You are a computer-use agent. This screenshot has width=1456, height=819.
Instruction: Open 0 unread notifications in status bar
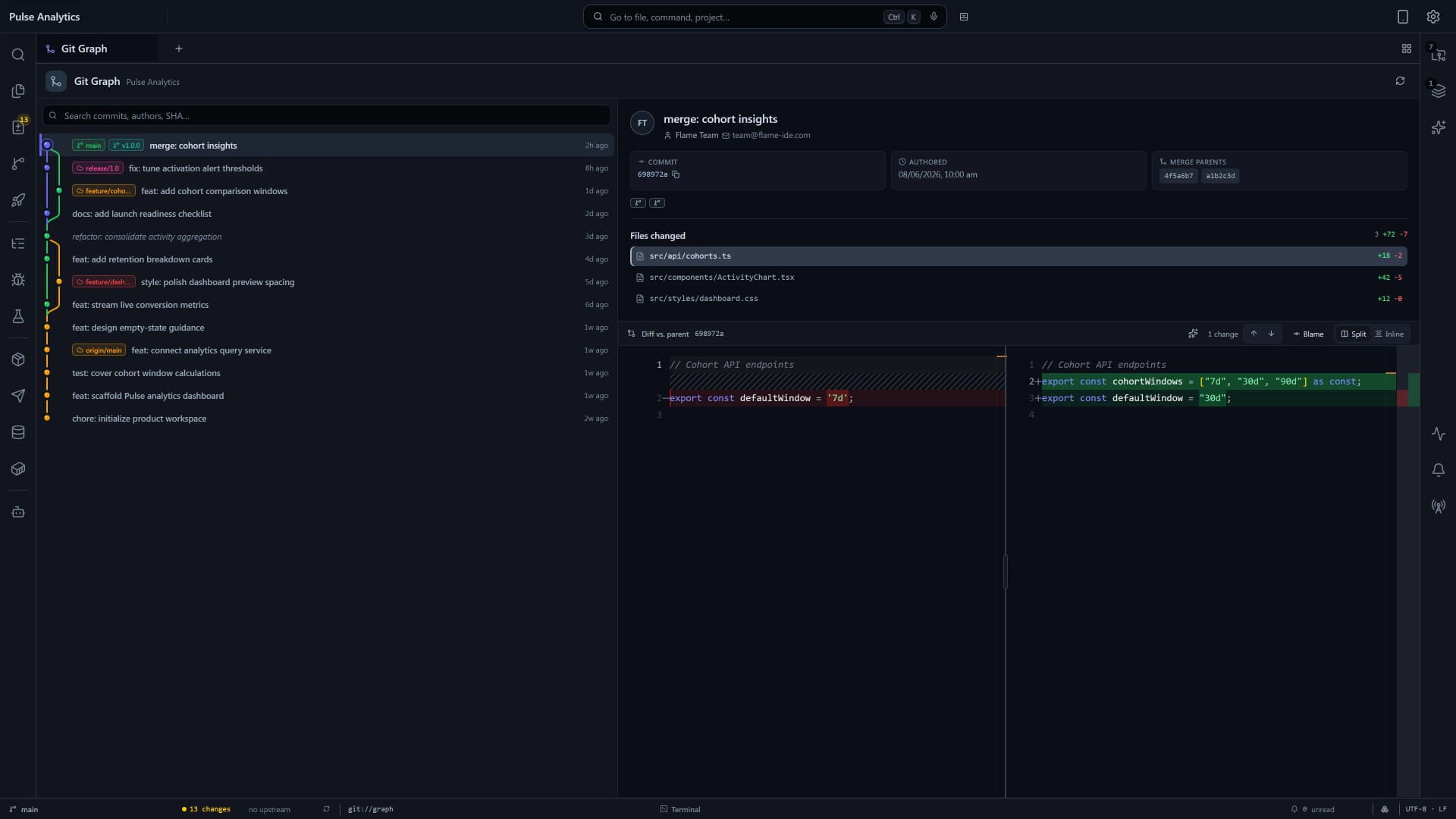click(1313, 809)
